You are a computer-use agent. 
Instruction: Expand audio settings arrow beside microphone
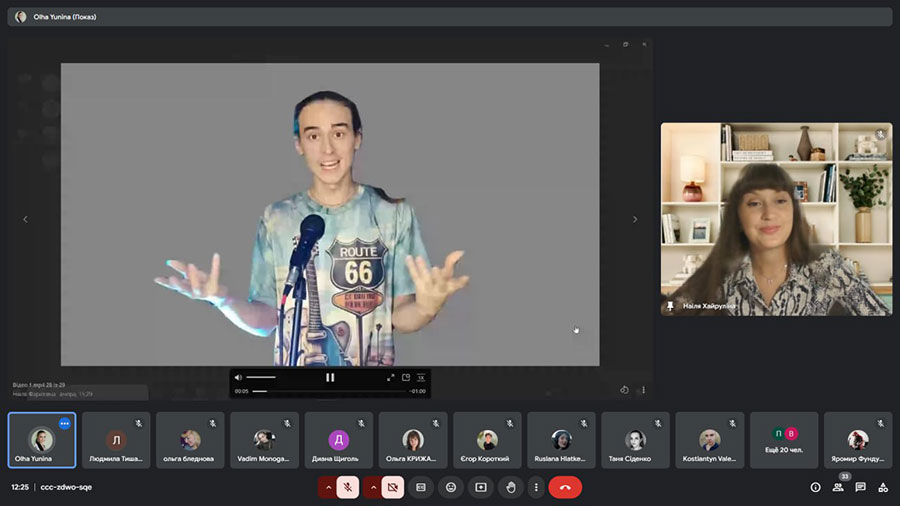point(326,487)
